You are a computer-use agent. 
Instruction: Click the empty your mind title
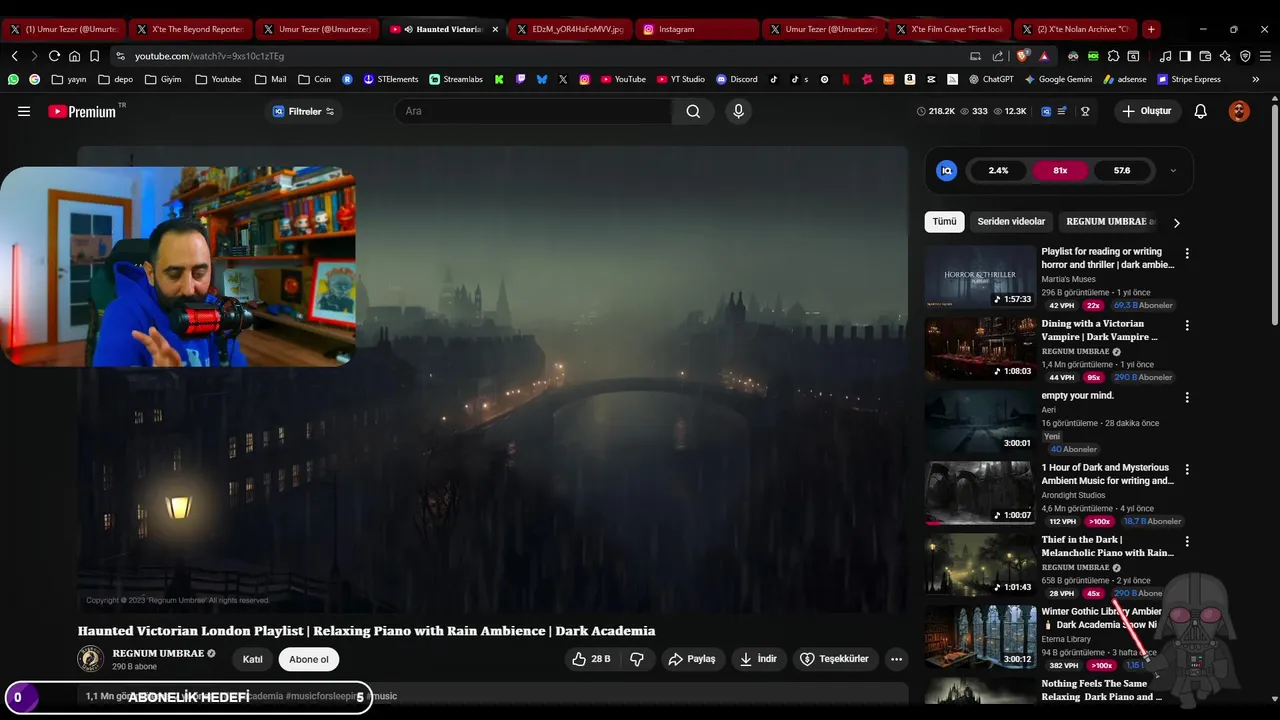pyautogui.click(x=1077, y=396)
